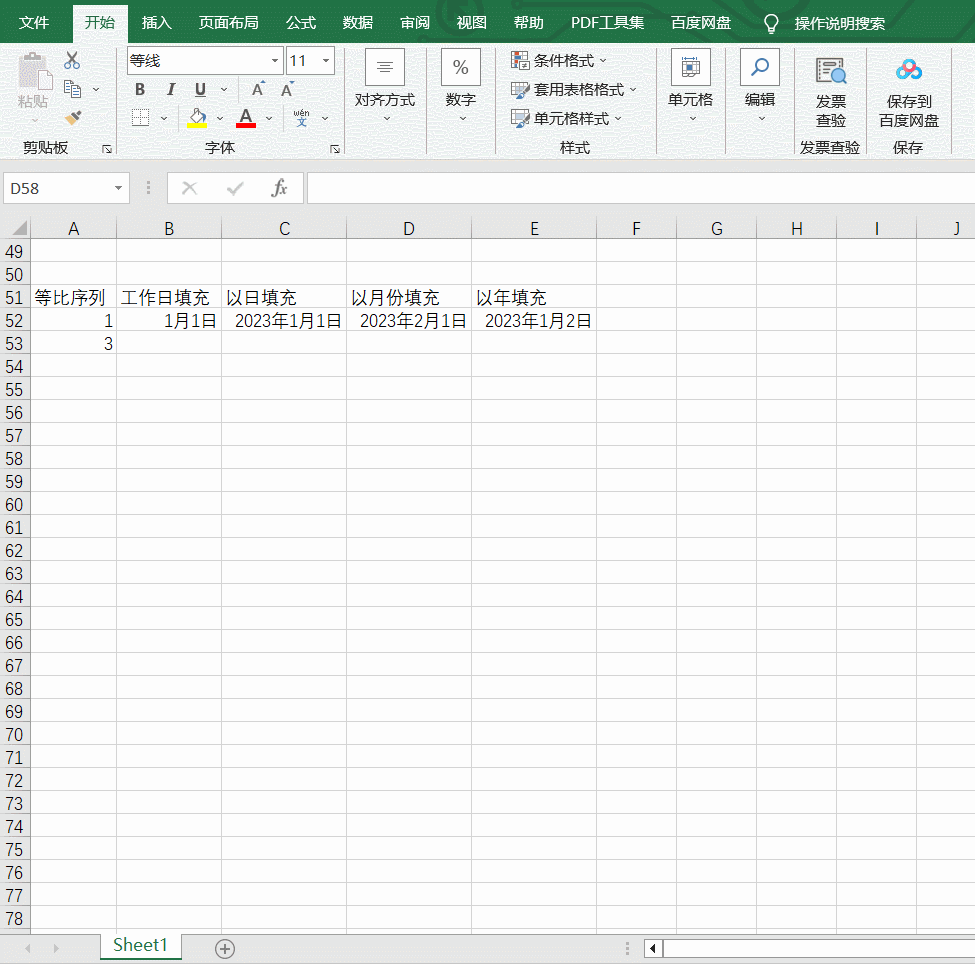975x964 pixels.
Task: Add a new sheet with plus icon
Action: pos(225,949)
